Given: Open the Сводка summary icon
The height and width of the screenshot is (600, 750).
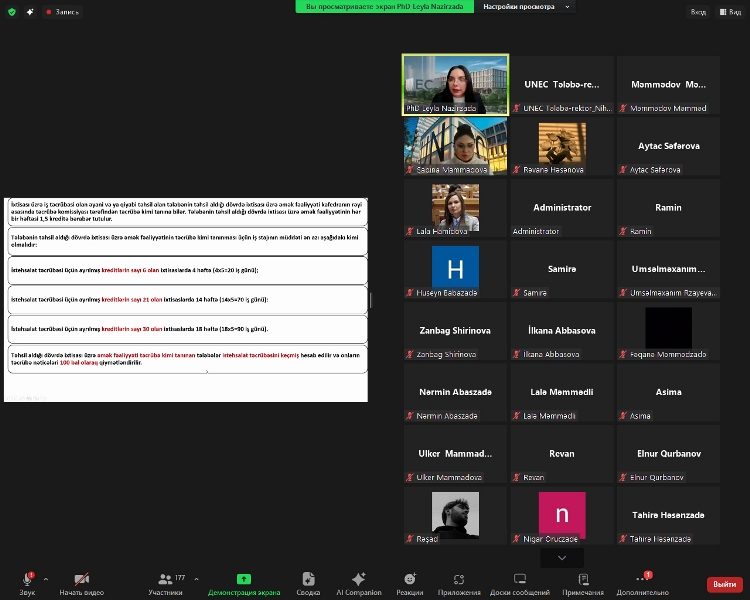Looking at the screenshot, I should click(x=308, y=581).
